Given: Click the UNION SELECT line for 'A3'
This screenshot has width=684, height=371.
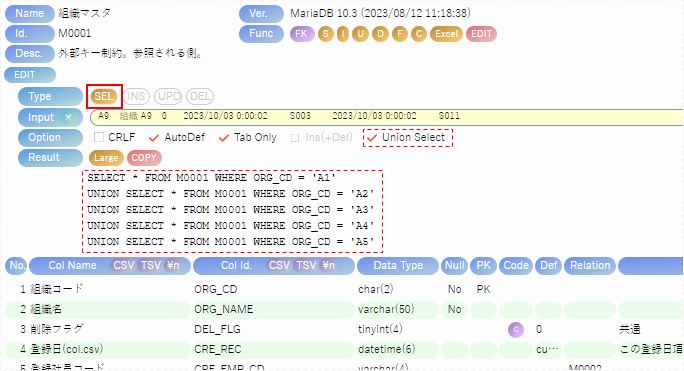Looking at the screenshot, I should [x=231, y=210].
